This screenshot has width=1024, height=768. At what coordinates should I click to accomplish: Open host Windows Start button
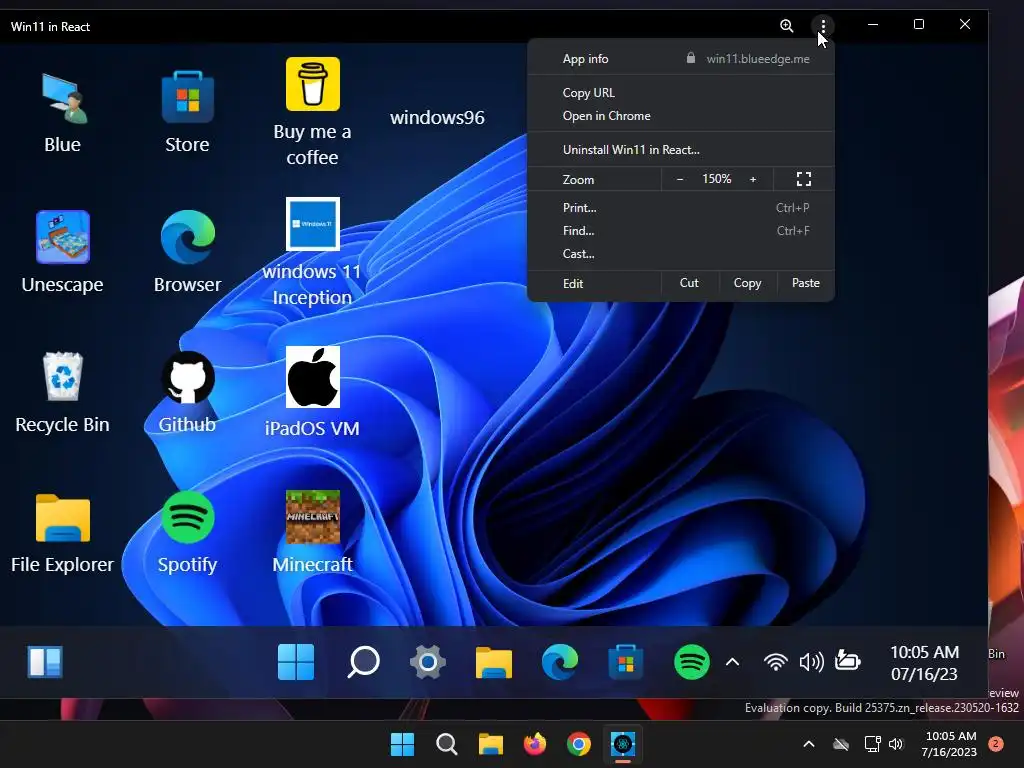[x=402, y=744]
